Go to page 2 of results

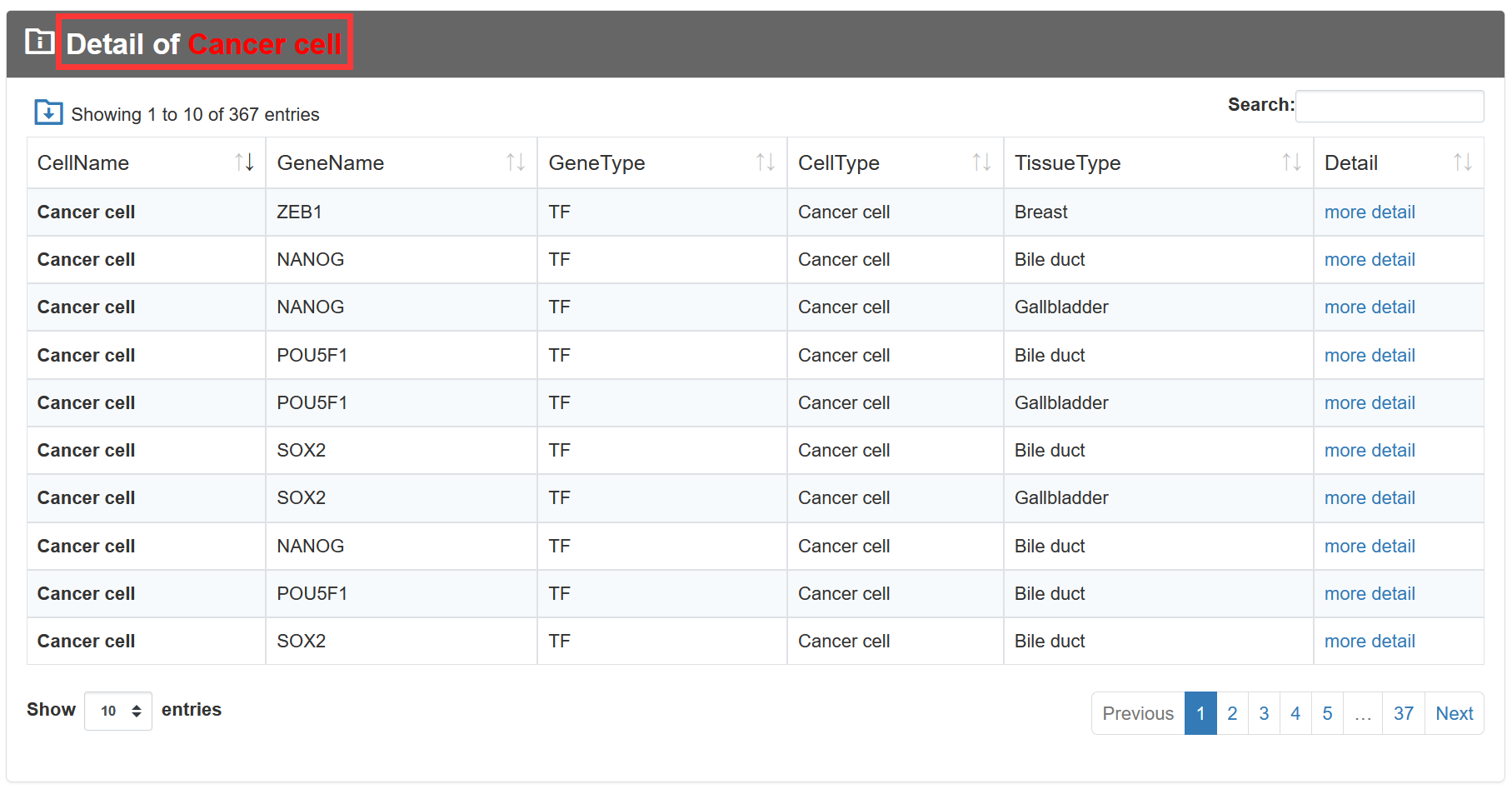tap(1232, 713)
